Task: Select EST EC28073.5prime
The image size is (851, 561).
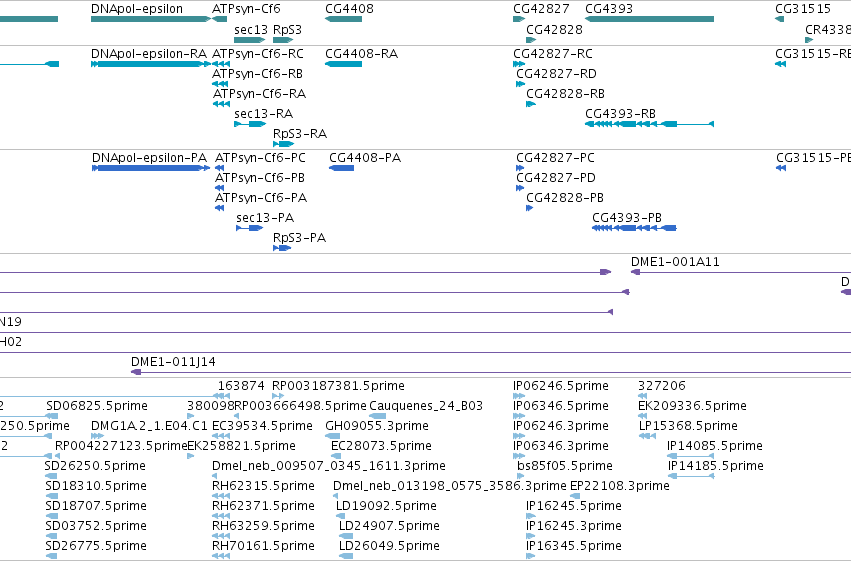Action: point(381,446)
